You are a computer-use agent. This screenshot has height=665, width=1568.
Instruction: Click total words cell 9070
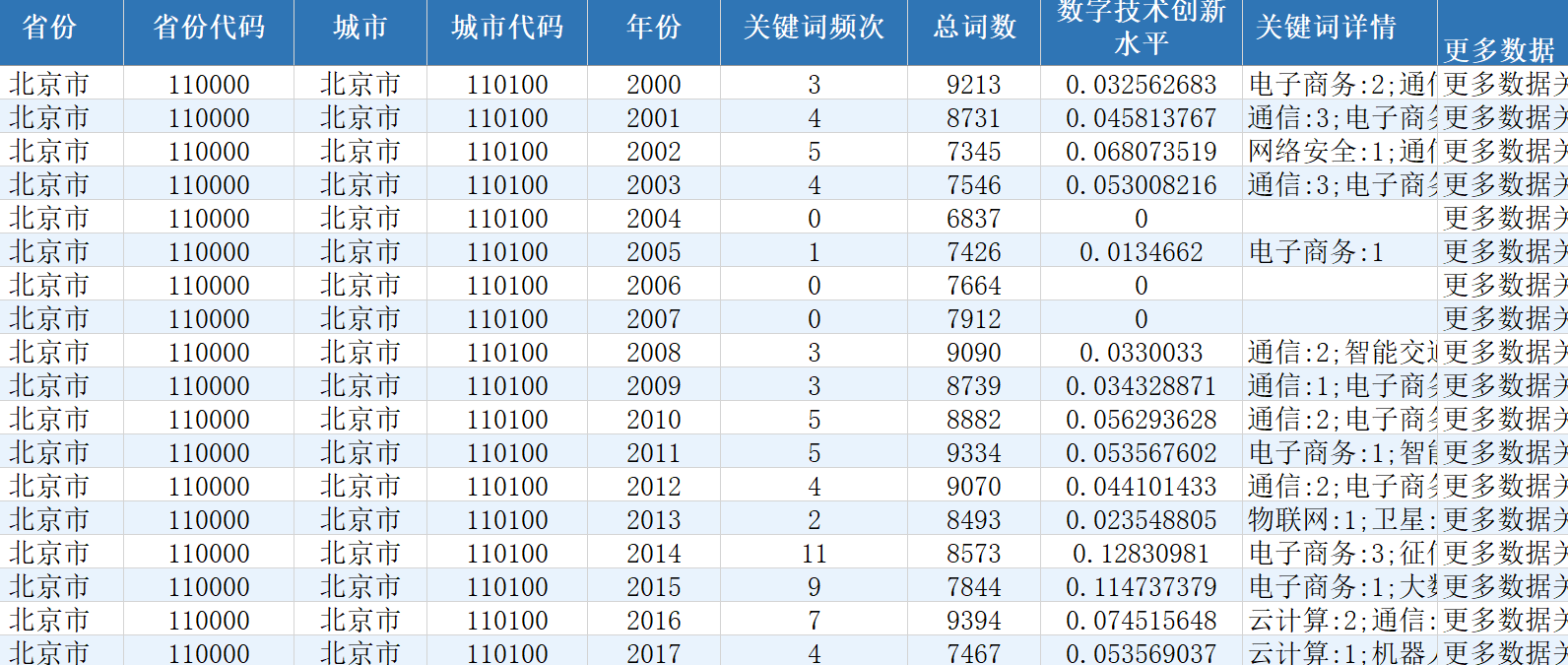click(974, 487)
